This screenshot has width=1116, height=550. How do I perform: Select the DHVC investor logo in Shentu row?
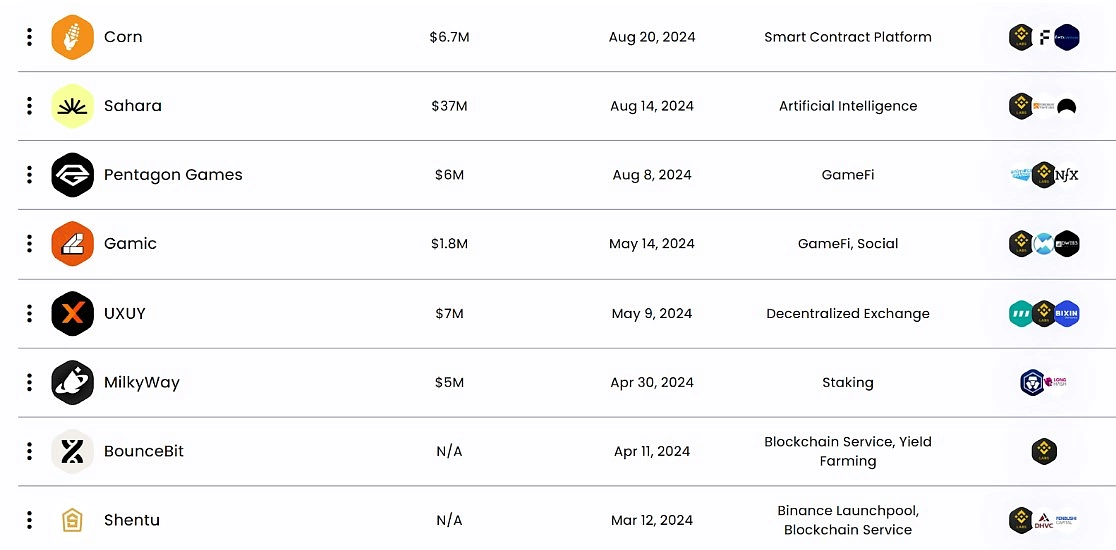(1043, 522)
